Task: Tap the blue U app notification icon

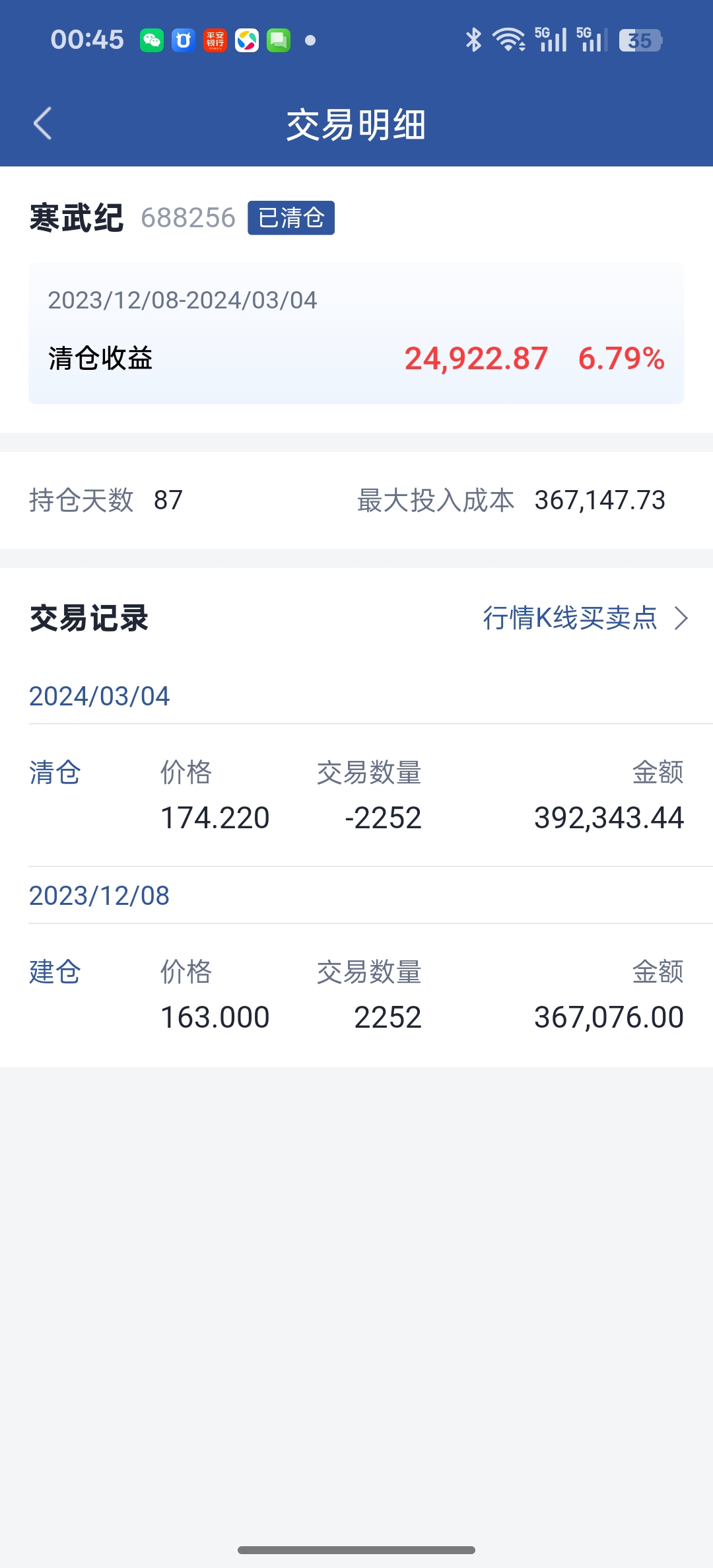Action: click(x=184, y=40)
